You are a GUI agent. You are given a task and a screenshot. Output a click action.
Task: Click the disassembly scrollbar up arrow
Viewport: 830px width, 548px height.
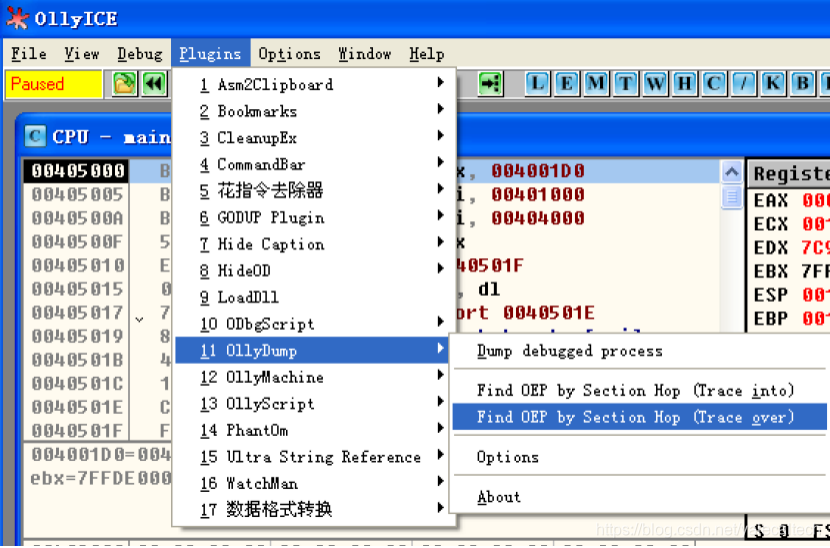tap(732, 172)
